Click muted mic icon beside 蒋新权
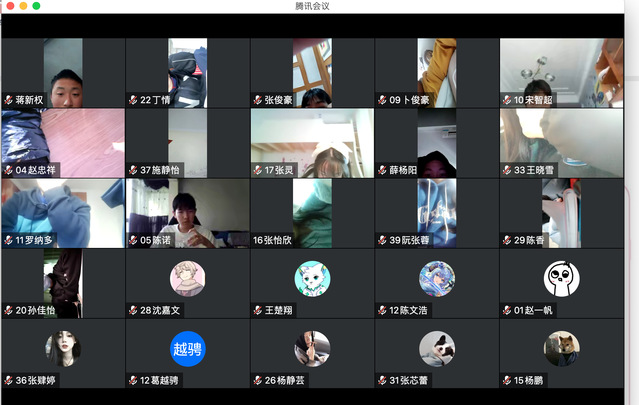Screen dimensions: 639x405 coord(9,100)
